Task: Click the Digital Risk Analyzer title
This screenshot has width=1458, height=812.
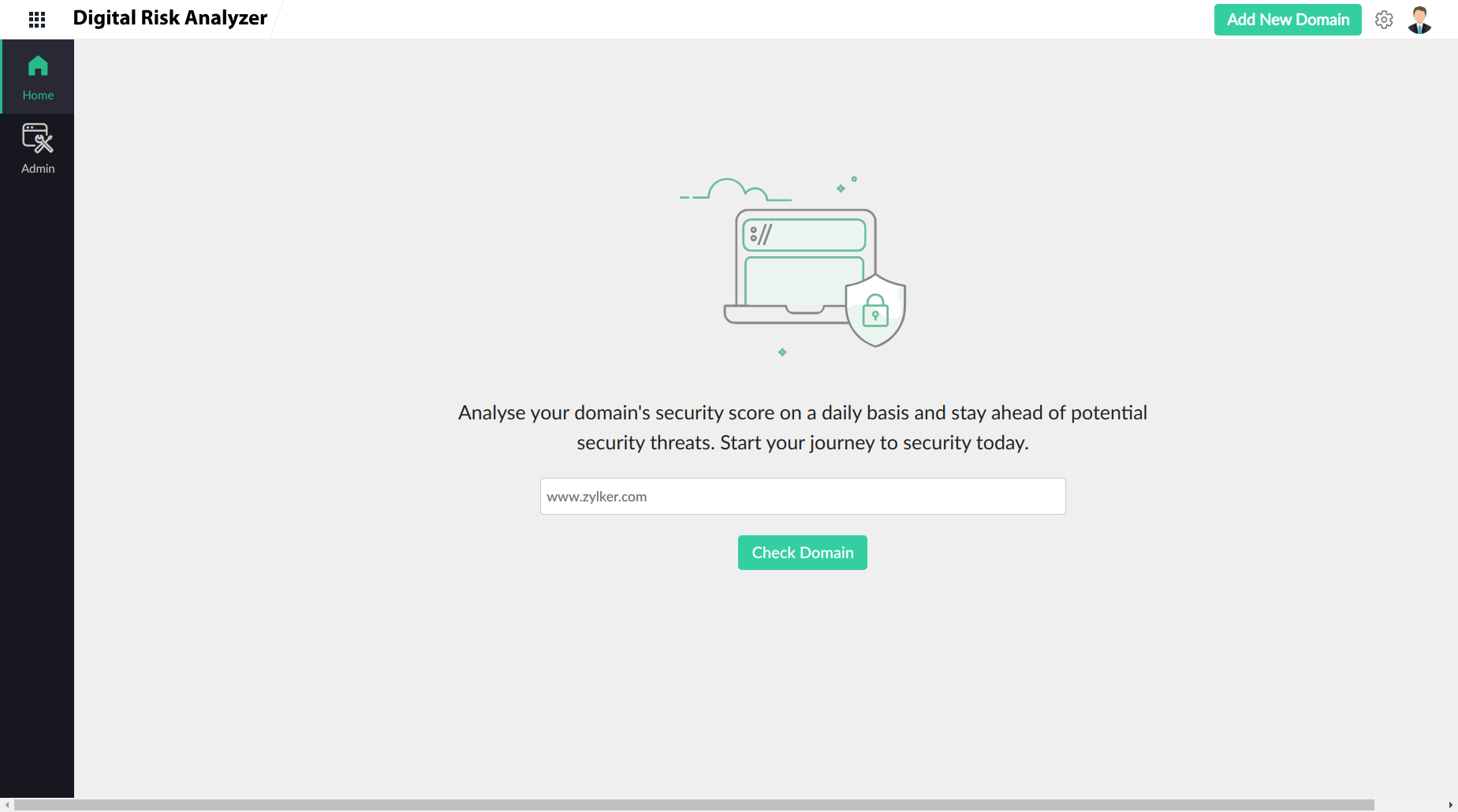Action: tap(170, 18)
